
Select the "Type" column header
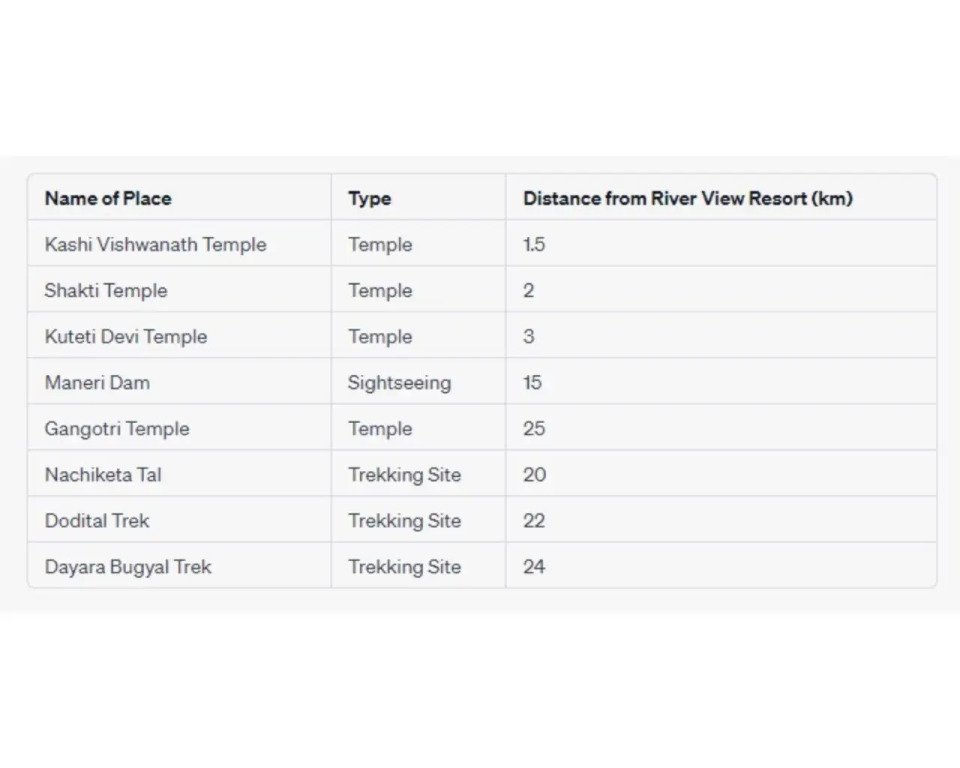click(370, 198)
